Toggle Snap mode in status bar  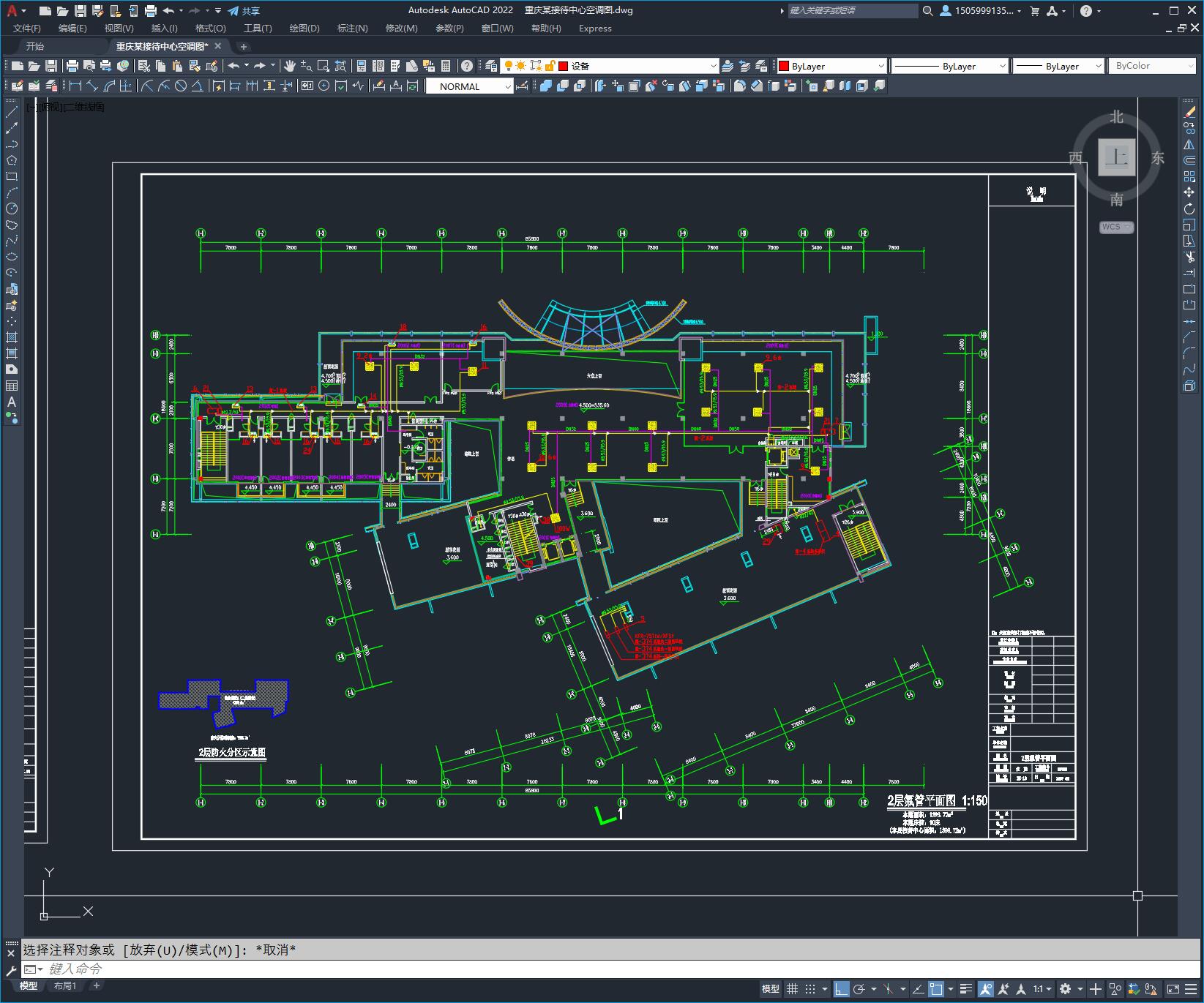pos(810,989)
